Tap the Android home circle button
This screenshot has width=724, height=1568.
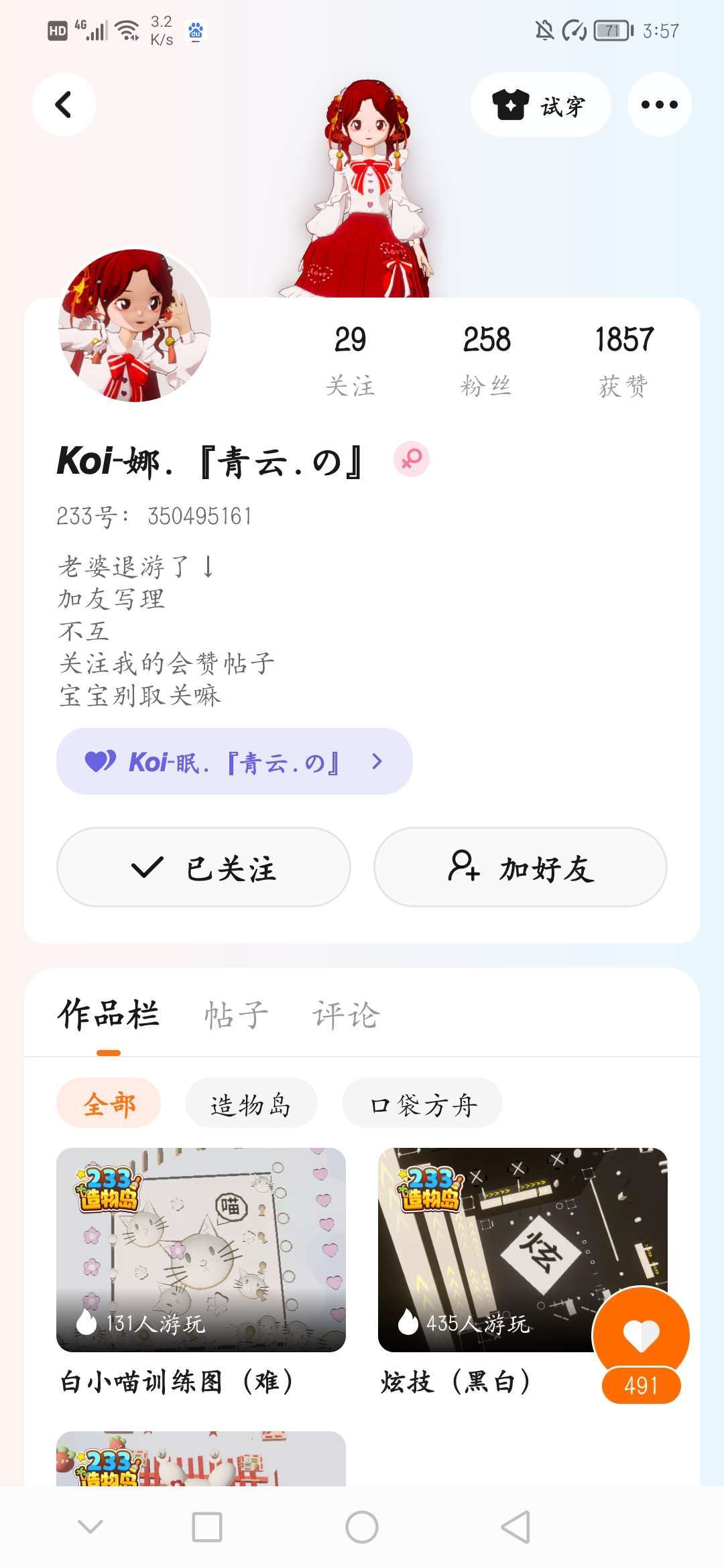click(x=362, y=1527)
